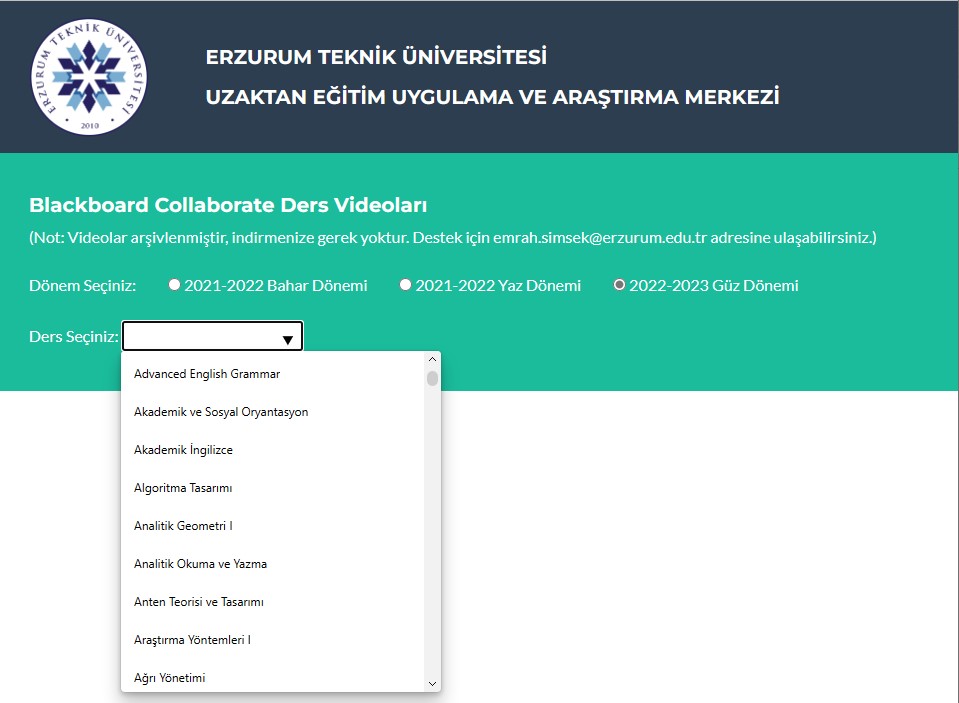The image size is (959, 703).
Task: Select 2021-2022 Yaz Dönemi radio button
Action: coord(406,285)
